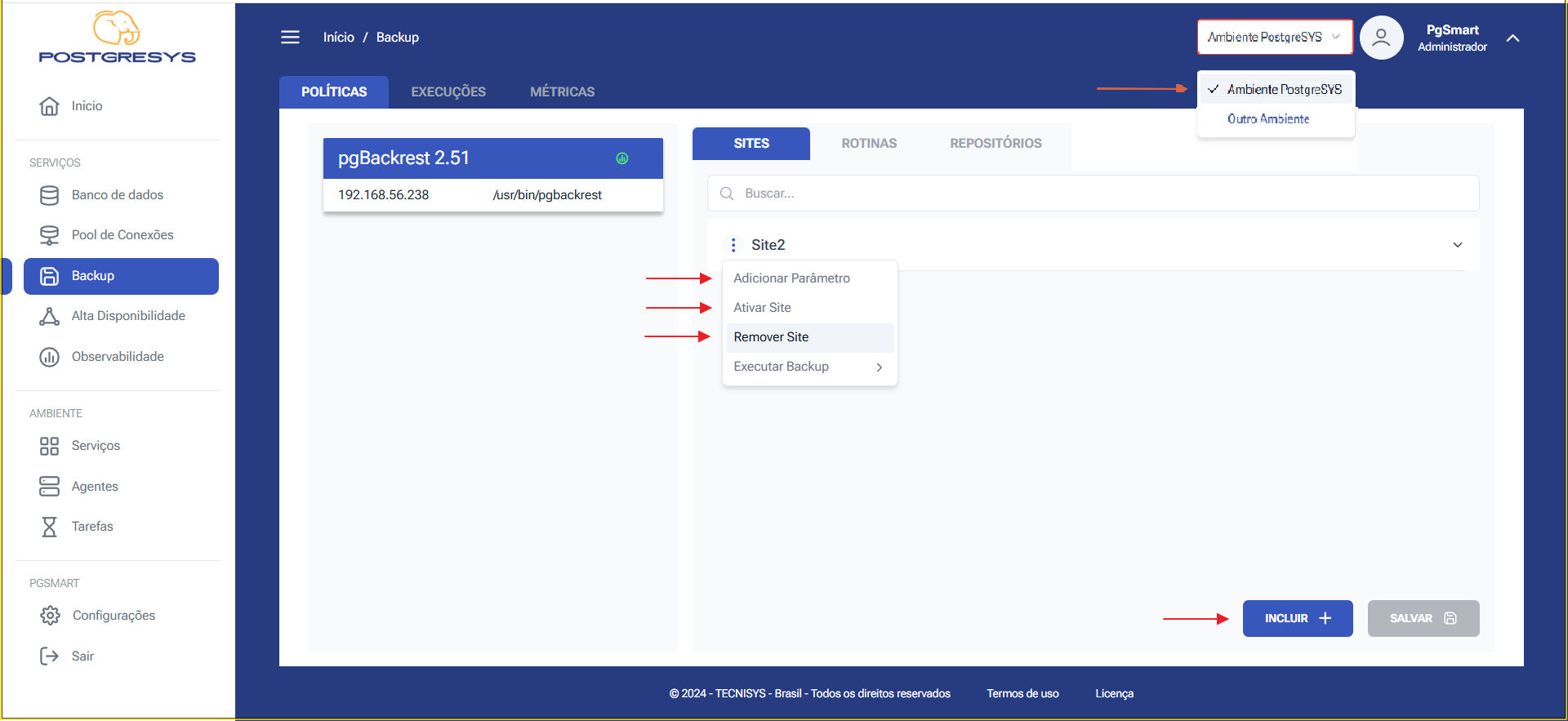Choose Ativar Site from context menu
This screenshot has width=1568, height=721.
810,308
